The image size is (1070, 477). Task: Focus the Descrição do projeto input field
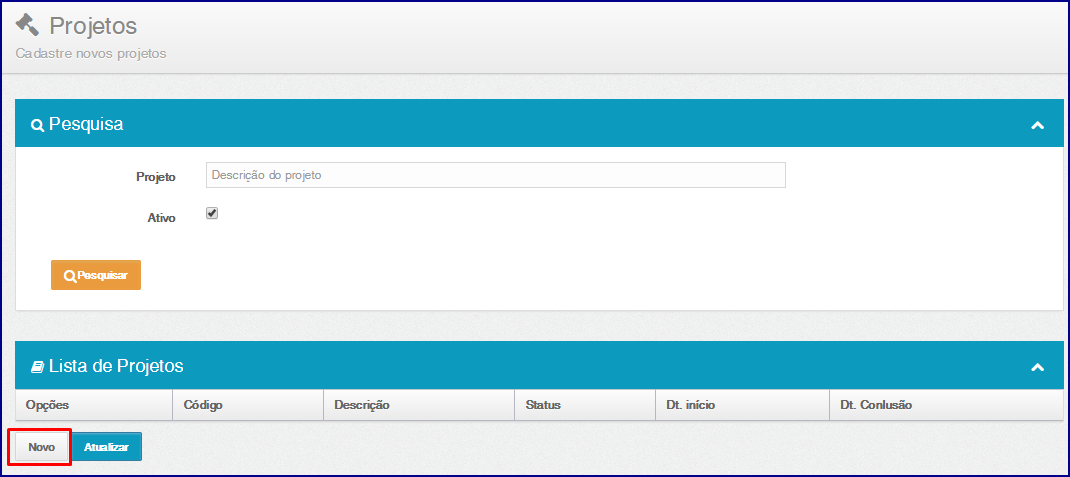pos(495,175)
